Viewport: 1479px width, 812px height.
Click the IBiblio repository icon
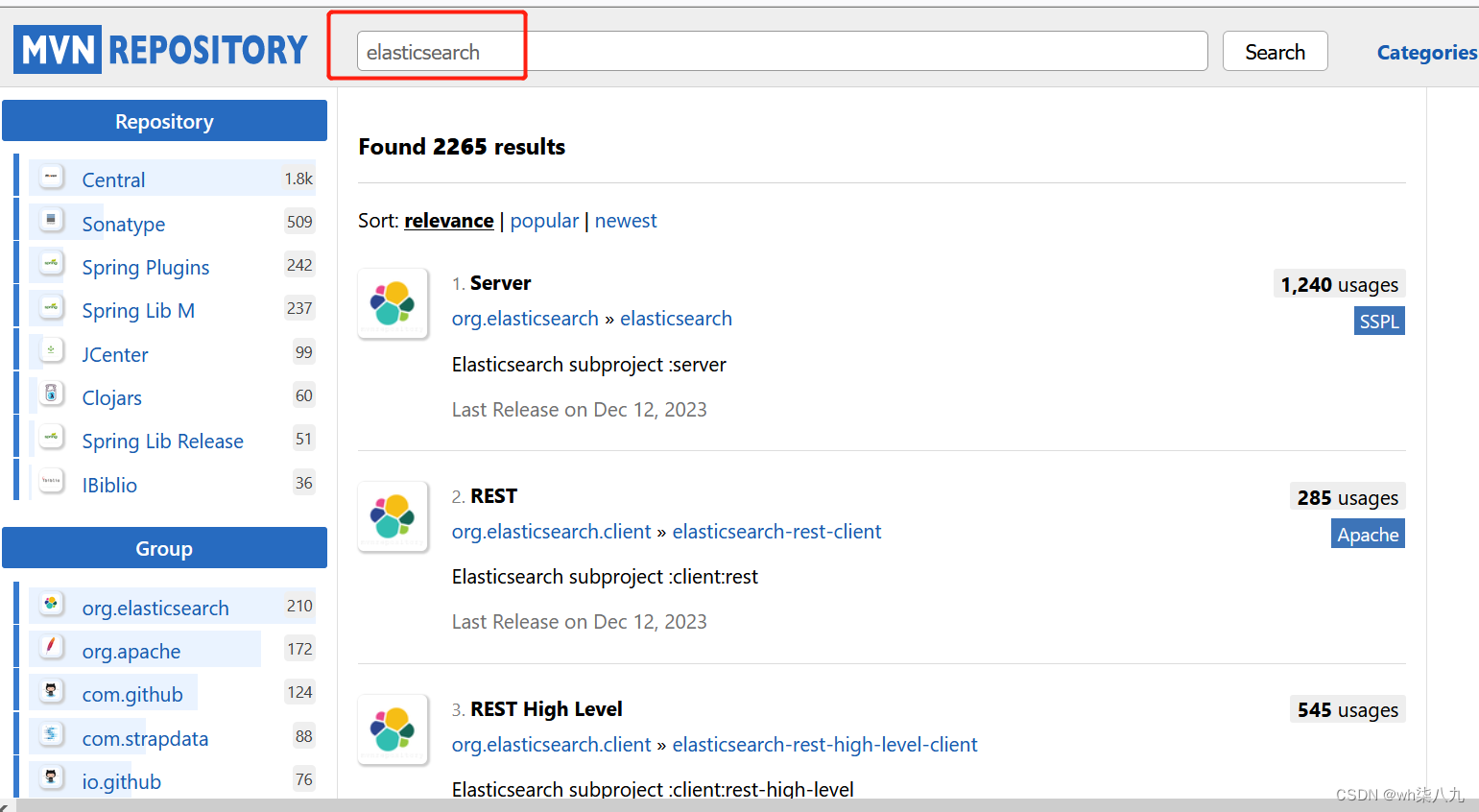51,482
